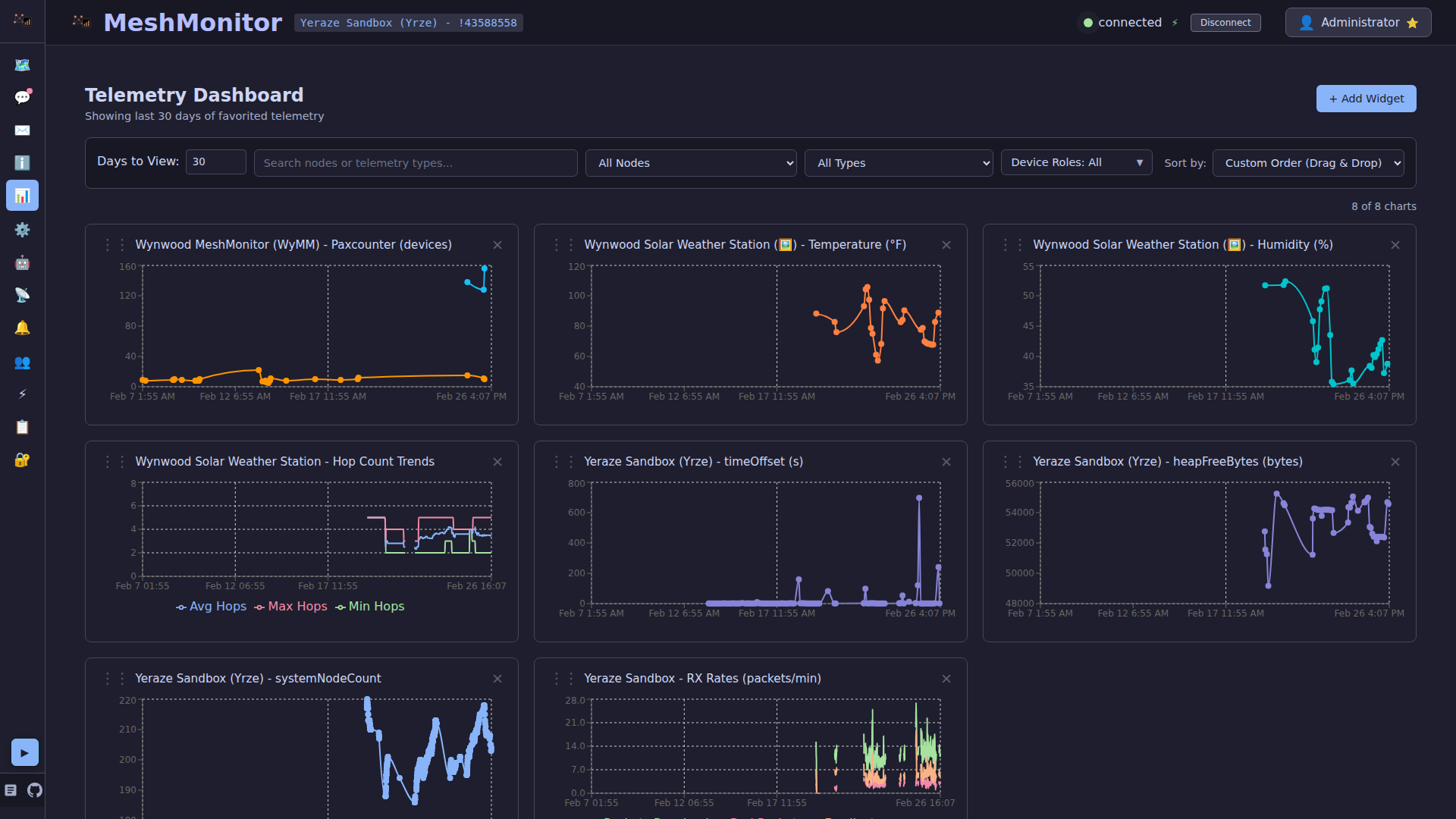The image size is (1456, 819).
Task: Grab the RX Rates widget drag handle
Action: [x=563, y=679]
